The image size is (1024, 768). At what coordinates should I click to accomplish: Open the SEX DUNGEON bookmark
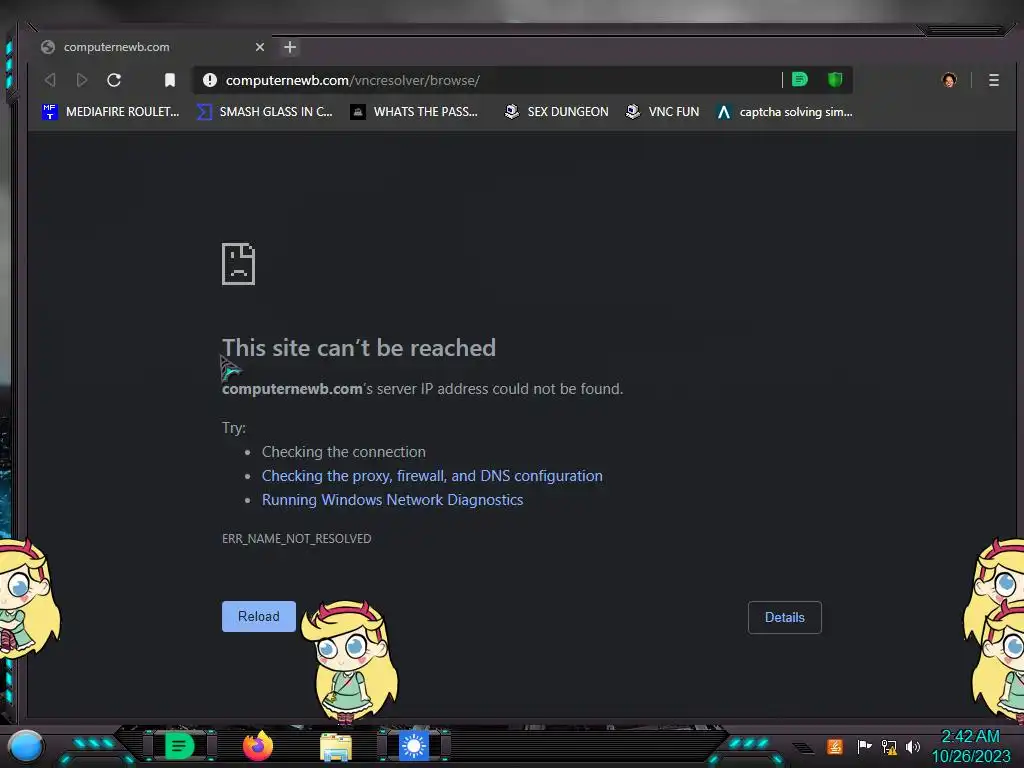(556, 112)
